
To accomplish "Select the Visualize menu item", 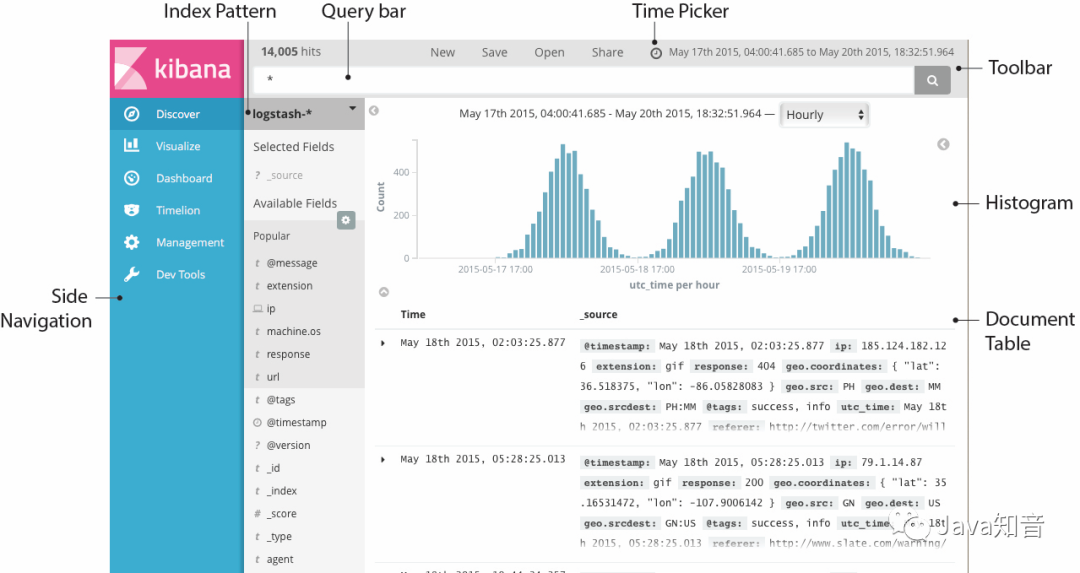I will 177,146.
